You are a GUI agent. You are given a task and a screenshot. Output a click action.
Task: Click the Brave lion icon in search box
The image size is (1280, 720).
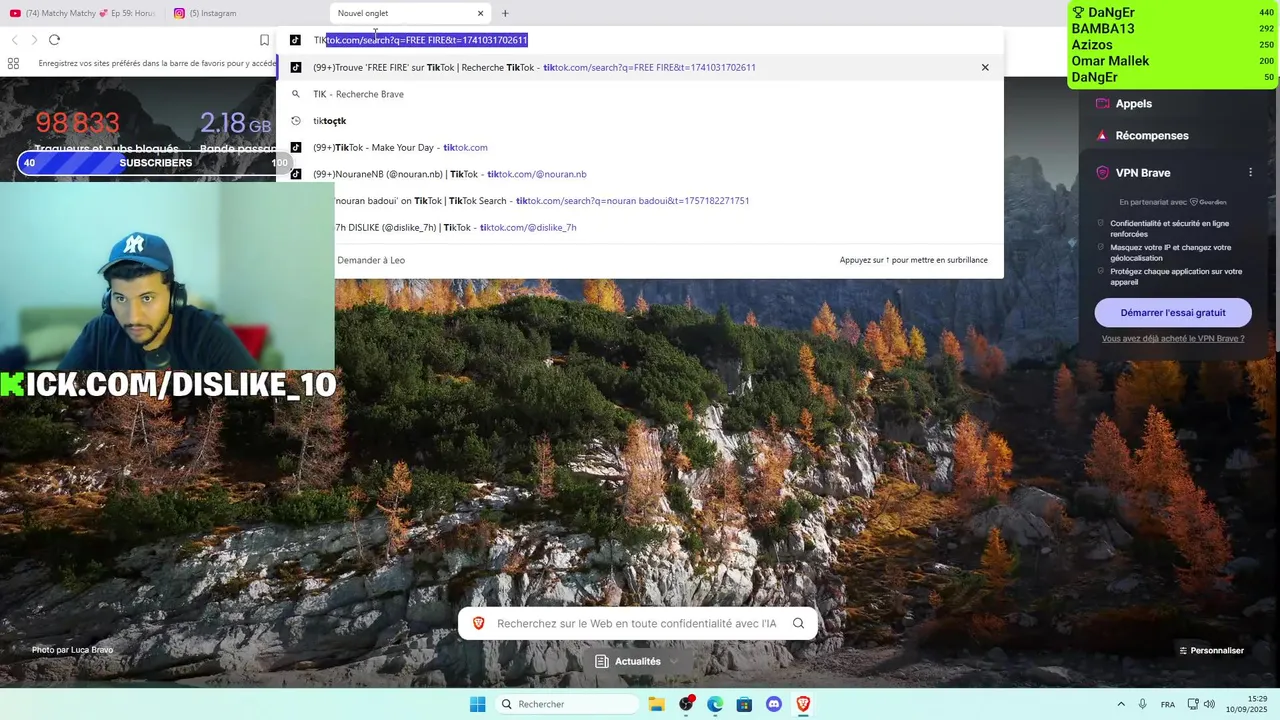click(x=478, y=623)
